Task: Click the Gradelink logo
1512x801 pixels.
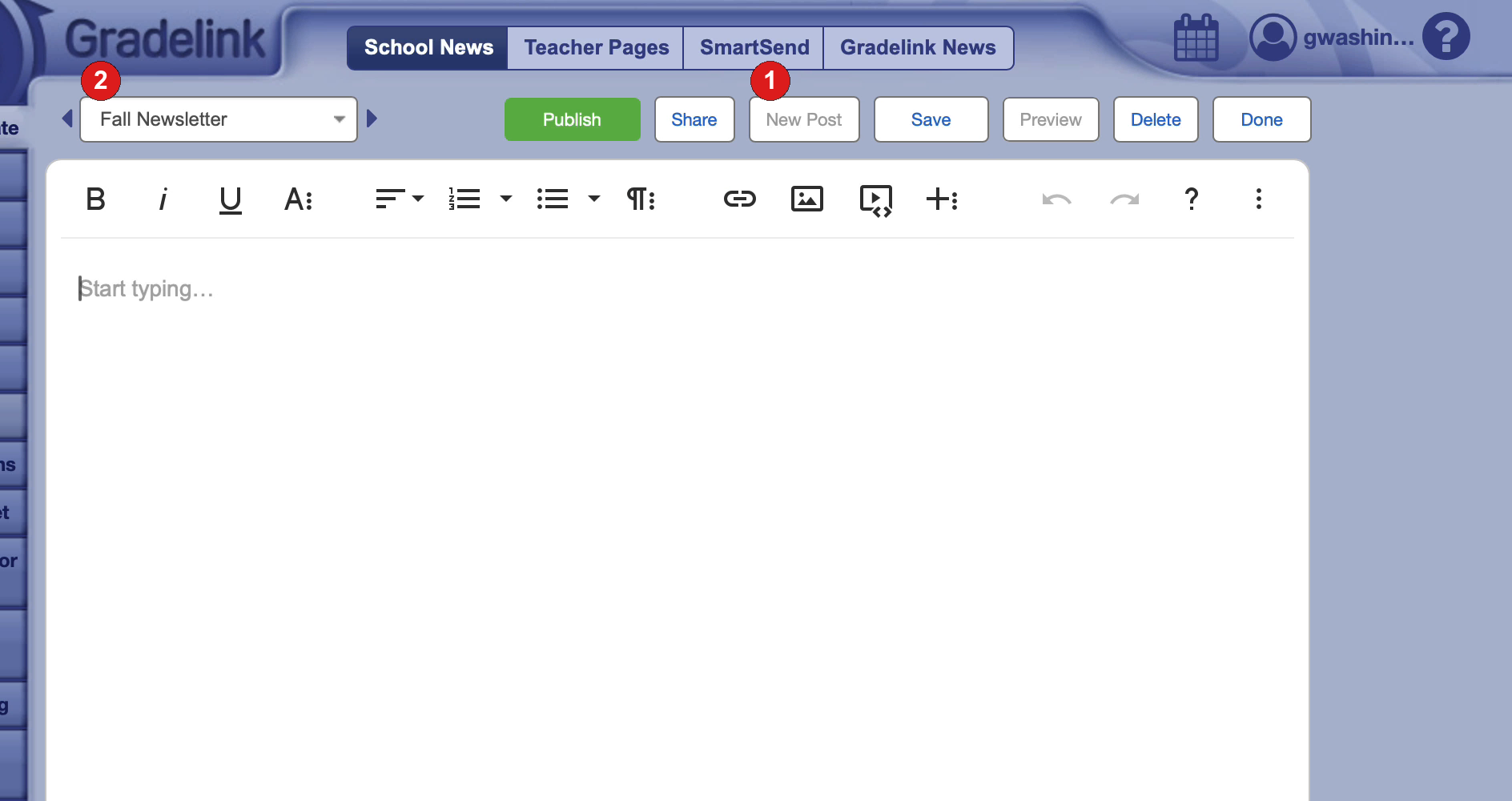Action: point(165,38)
